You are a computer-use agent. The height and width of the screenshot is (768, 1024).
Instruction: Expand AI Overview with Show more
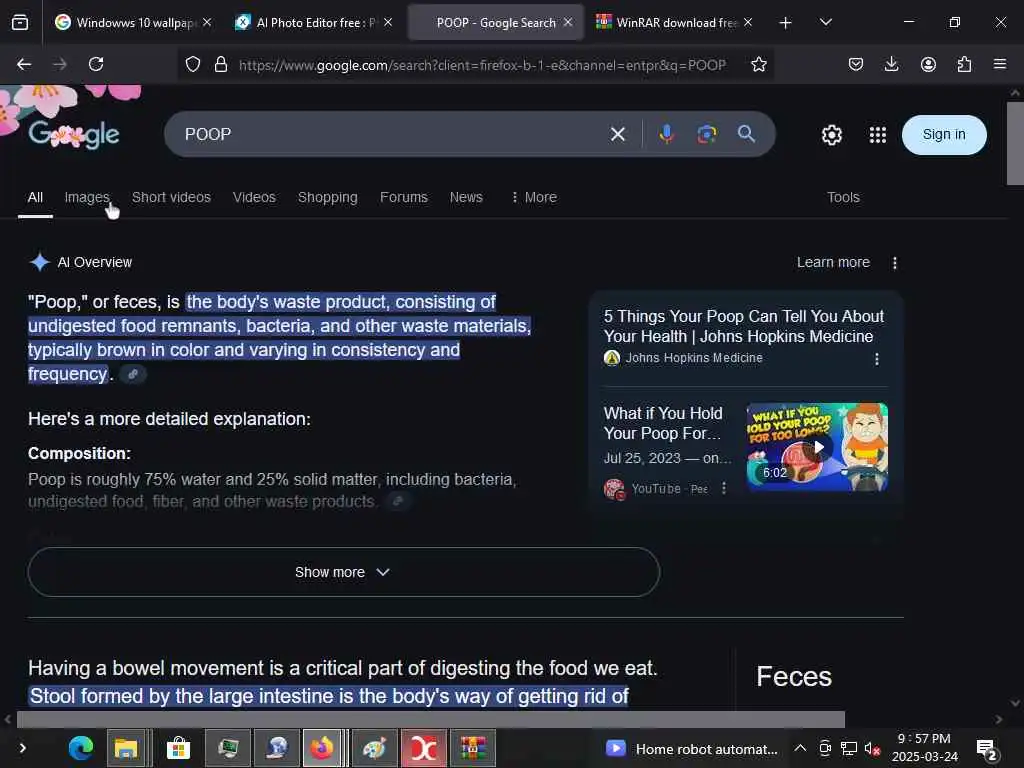click(344, 572)
